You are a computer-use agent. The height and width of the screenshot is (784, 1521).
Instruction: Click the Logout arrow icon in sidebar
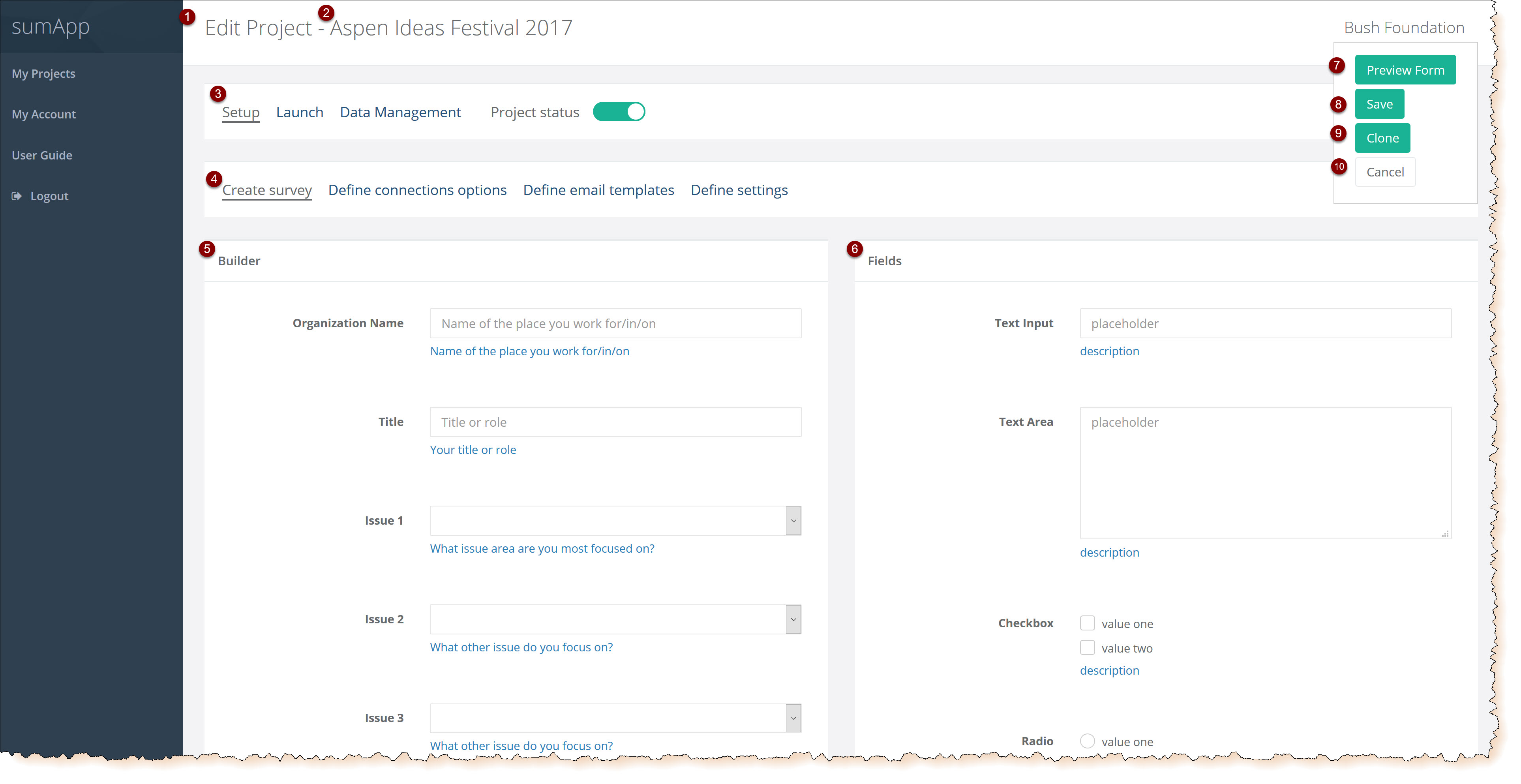[17, 196]
